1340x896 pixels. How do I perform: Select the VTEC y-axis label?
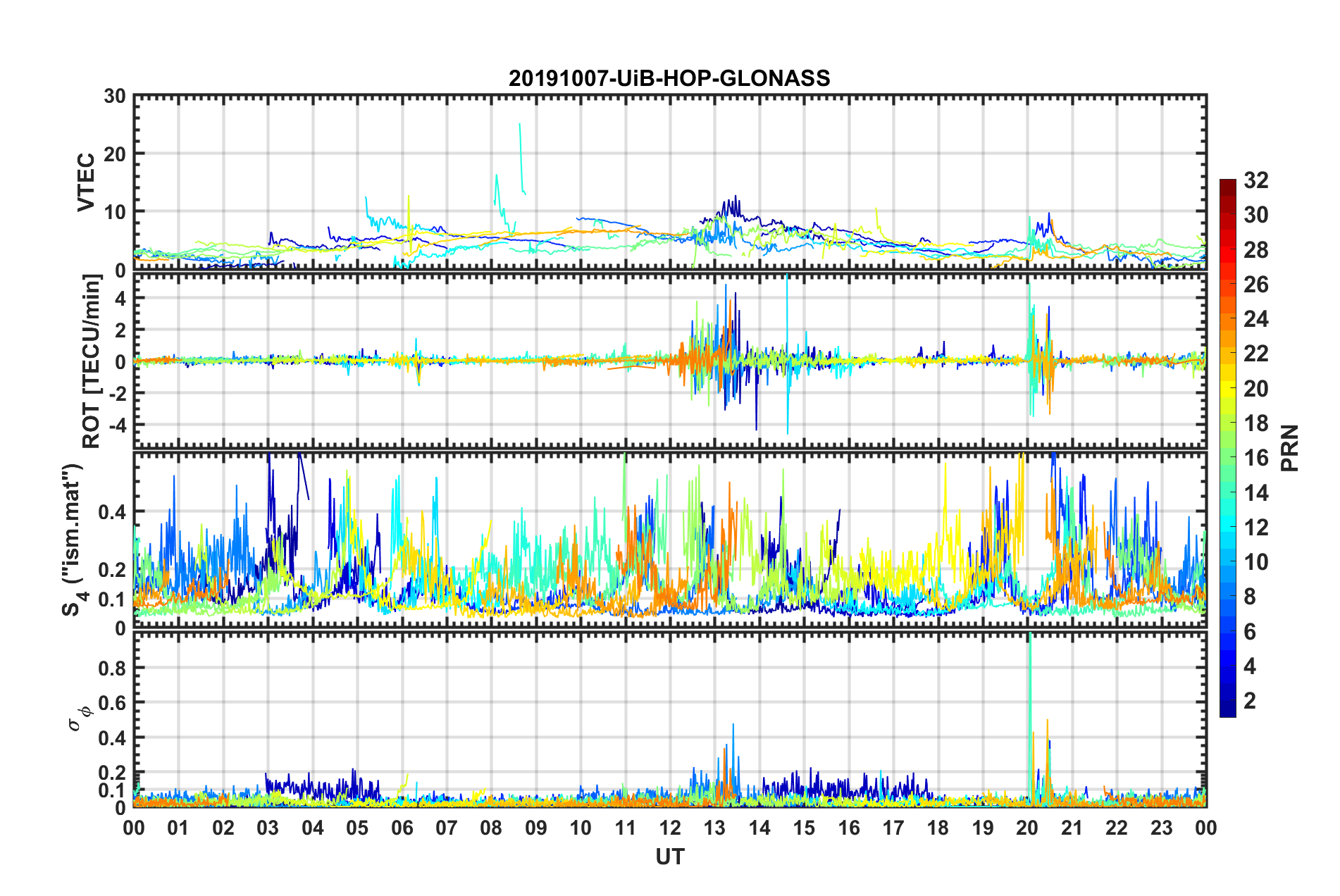tap(85, 182)
